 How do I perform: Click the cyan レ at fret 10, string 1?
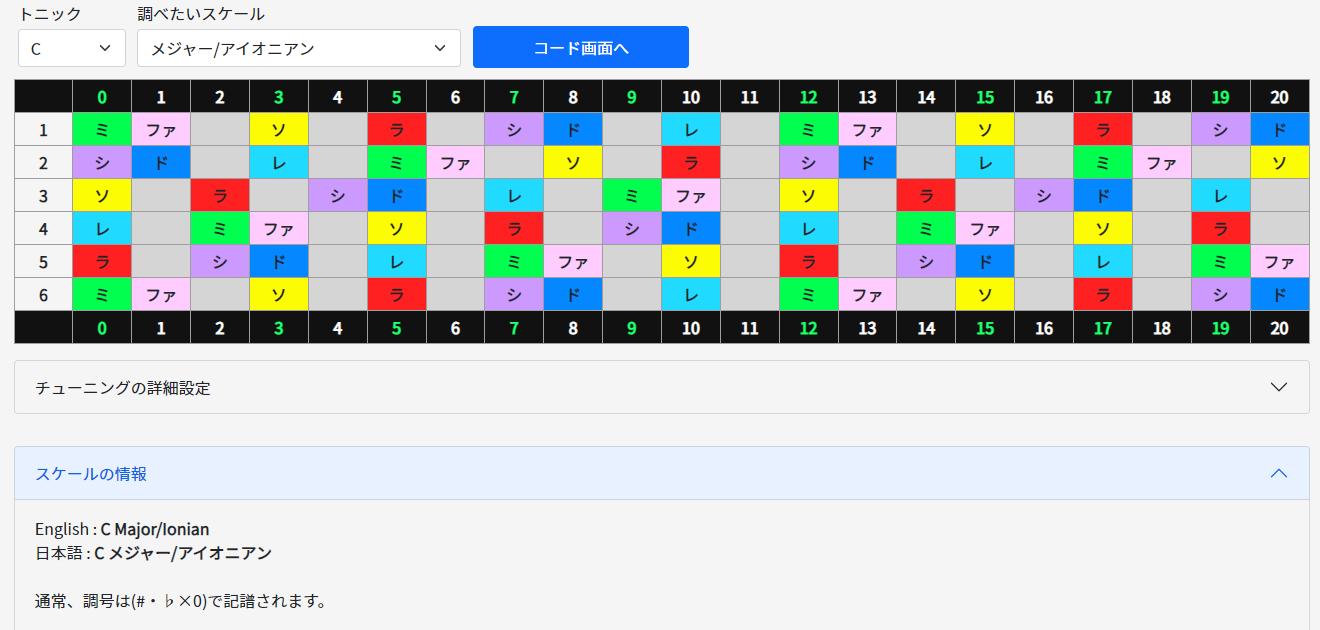690,129
